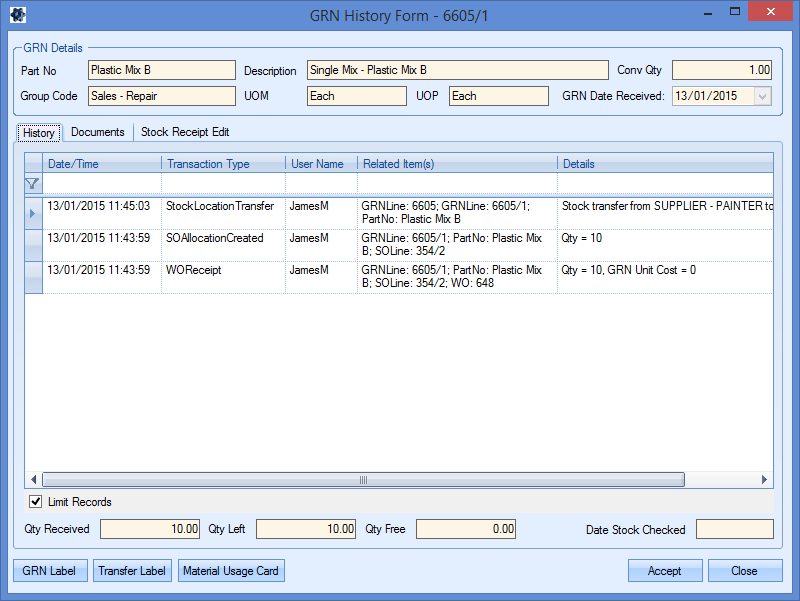Click the Date Stock Checked field
This screenshot has width=800, height=601.
click(734, 529)
